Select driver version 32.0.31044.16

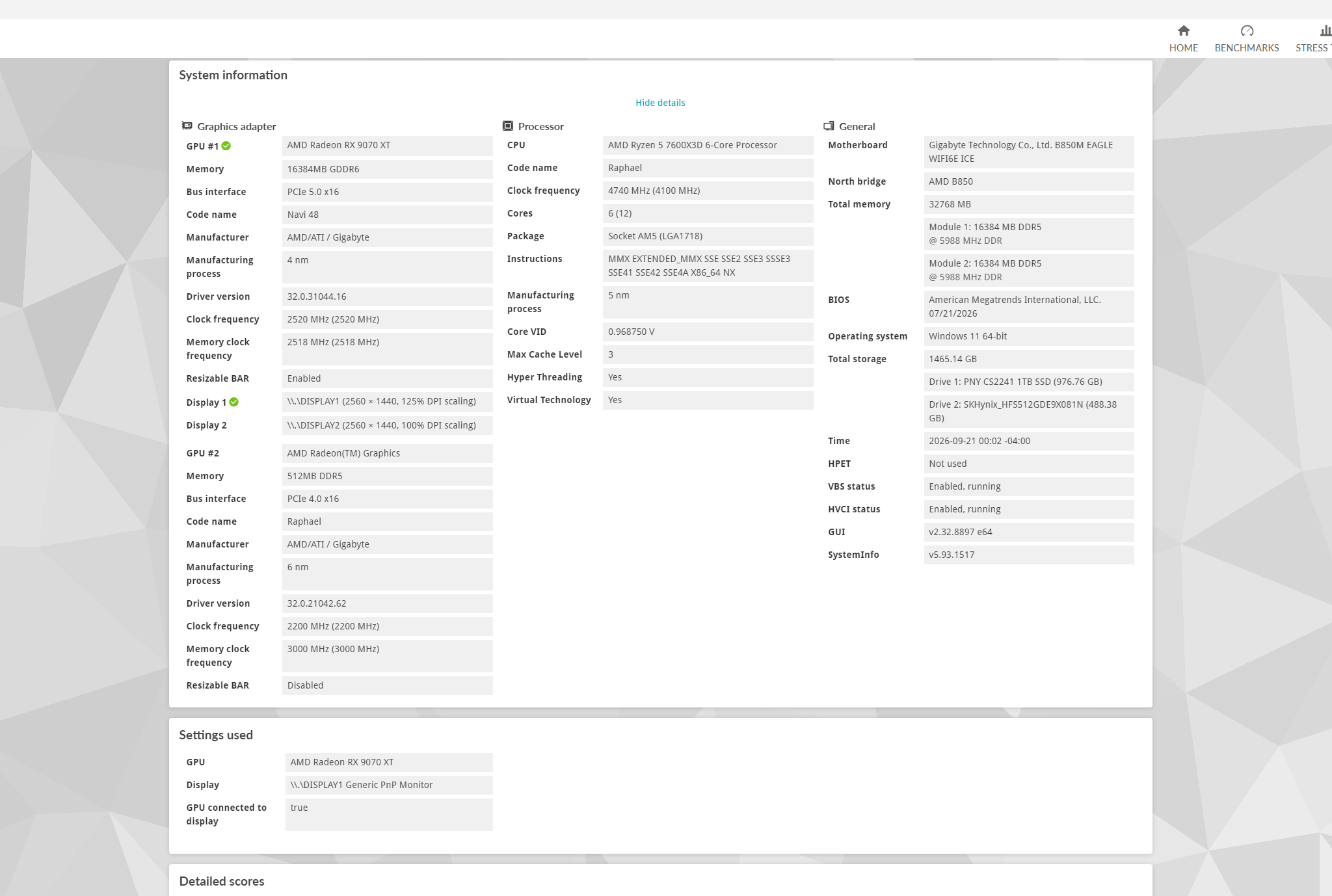(x=388, y=296)
